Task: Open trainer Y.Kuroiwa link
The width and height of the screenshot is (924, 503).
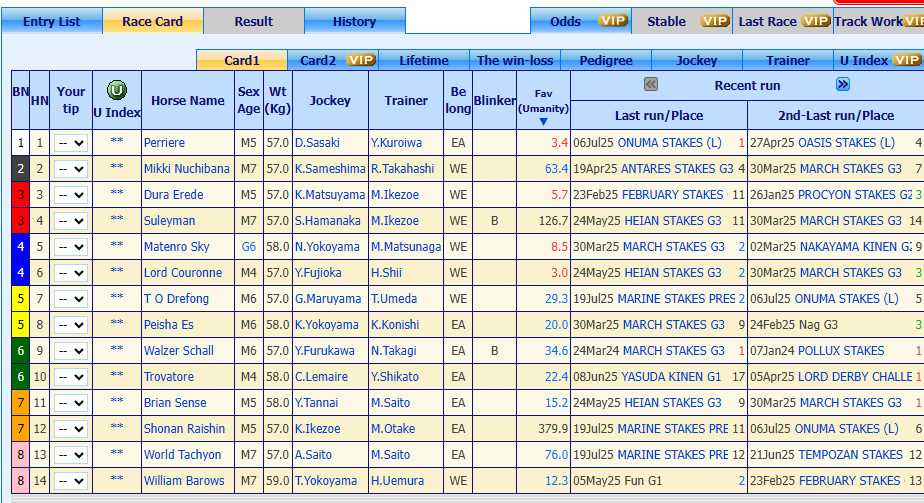Action: [x=397, y=143]
